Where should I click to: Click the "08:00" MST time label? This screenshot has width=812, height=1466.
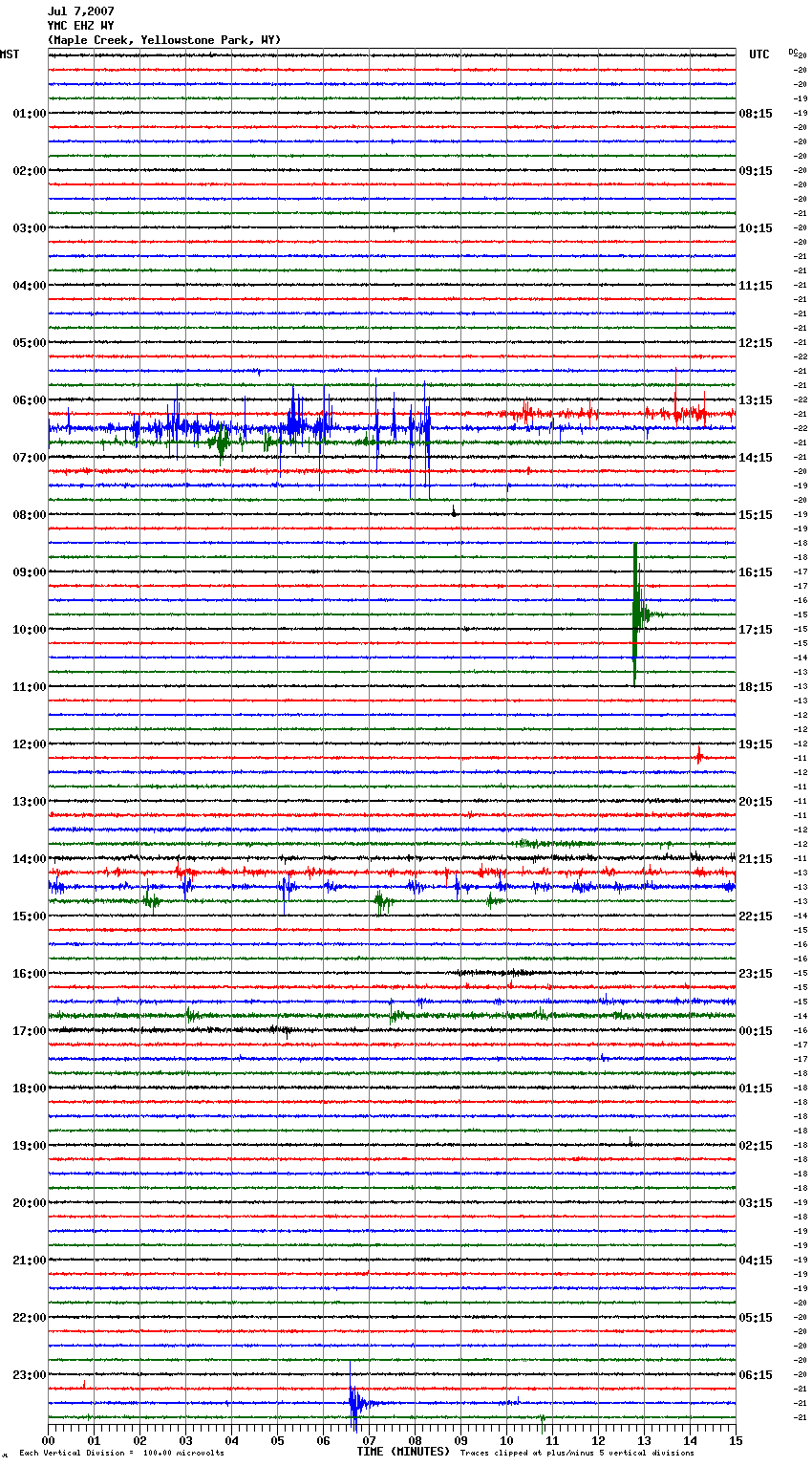(x=30, y=515)
